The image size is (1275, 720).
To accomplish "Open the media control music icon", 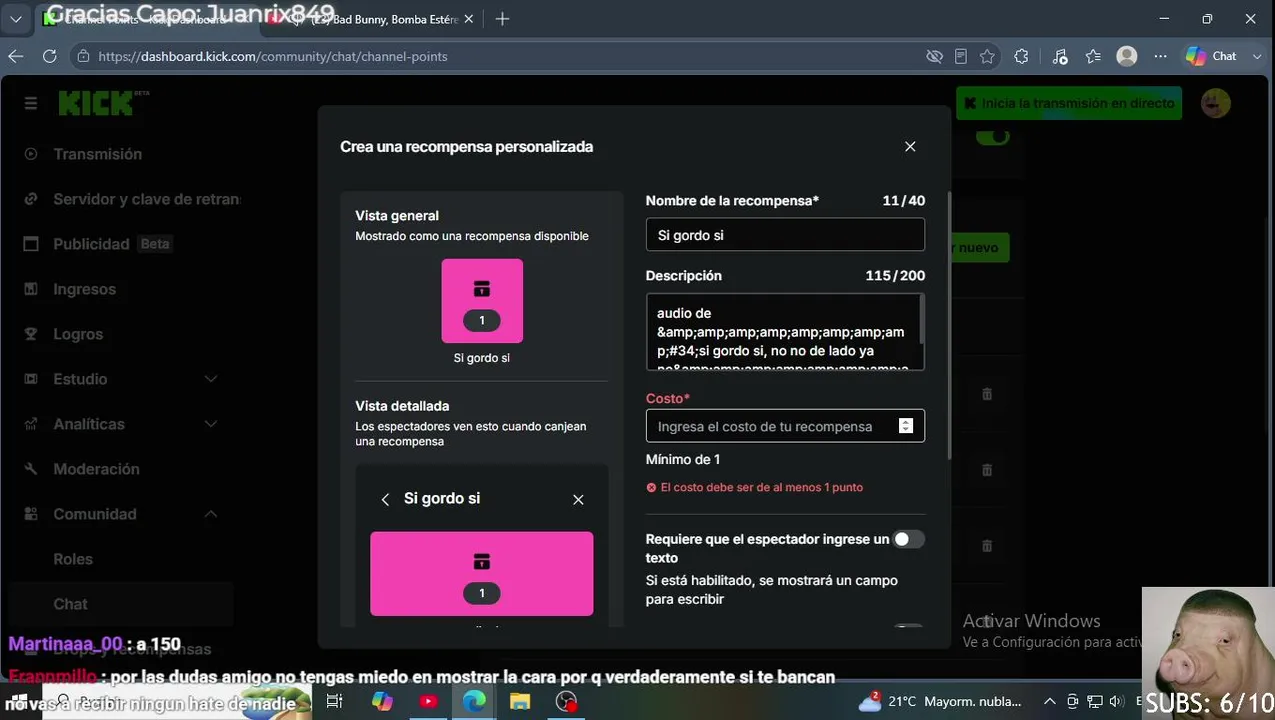I will tap(1060, 56).
